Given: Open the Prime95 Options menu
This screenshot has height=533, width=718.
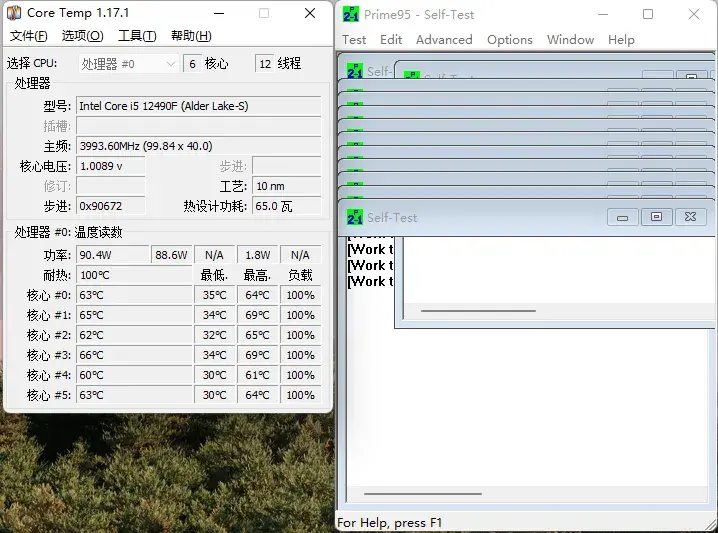Looking at the screenshot, I should [x=510, y=40].
